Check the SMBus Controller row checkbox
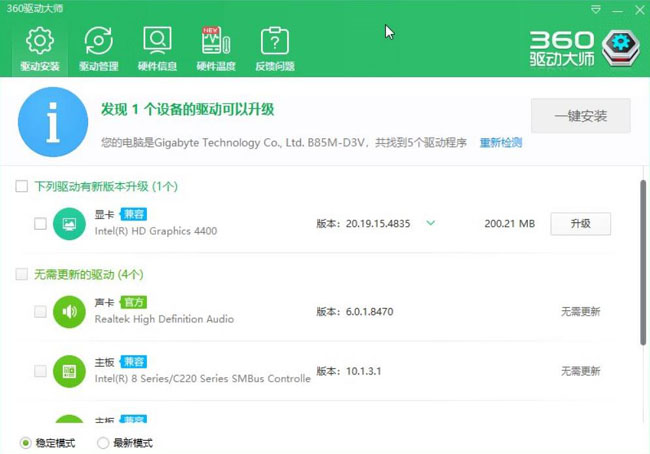The height and width of the screenshot is (454, 650). click(40, 371)
